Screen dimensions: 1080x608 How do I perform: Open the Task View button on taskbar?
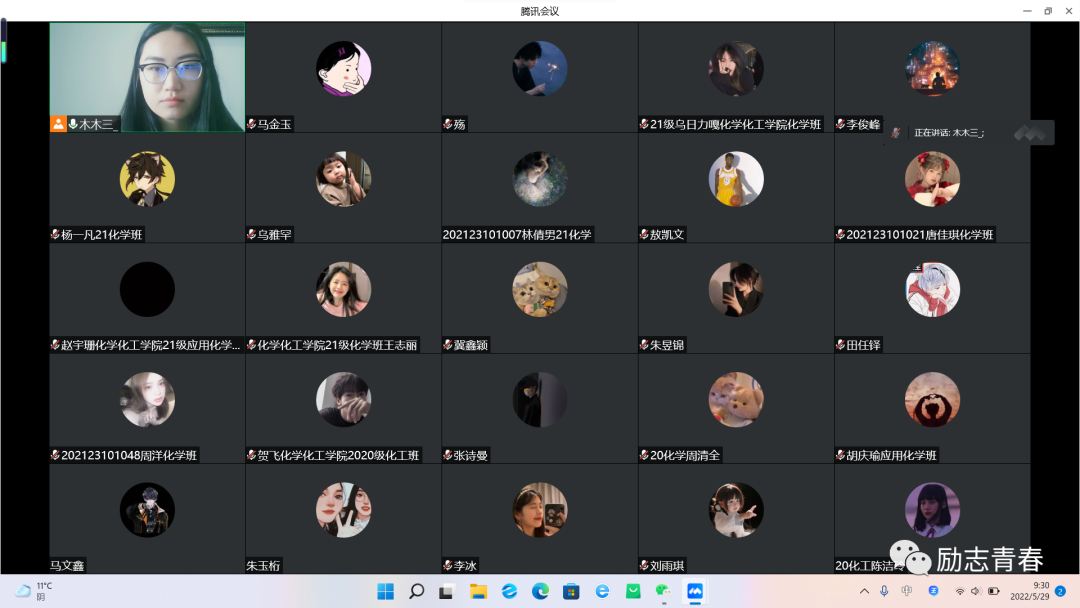pyautogui.click(x=447, y=591)
